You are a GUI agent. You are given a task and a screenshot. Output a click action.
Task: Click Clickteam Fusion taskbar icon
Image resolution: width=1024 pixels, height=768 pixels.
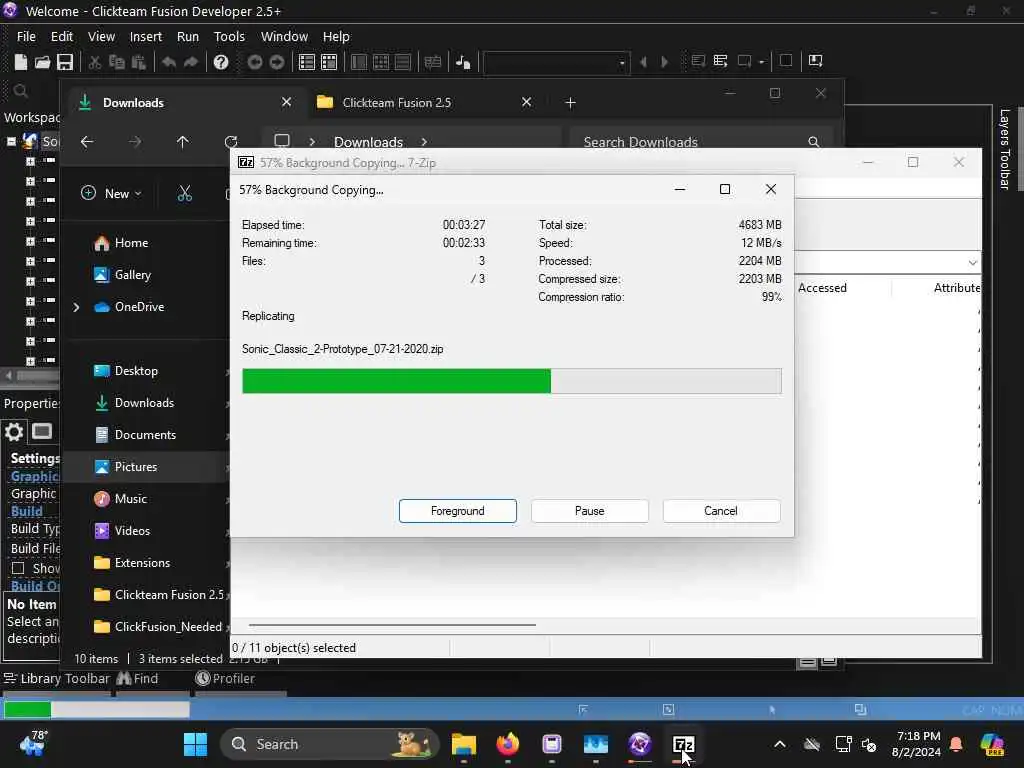pos(639,744)
